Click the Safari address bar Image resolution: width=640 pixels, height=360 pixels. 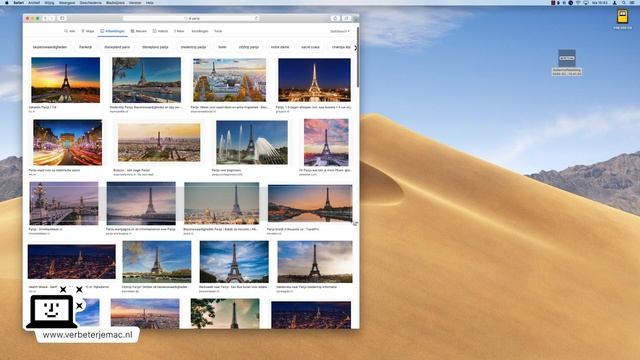coord(191,18)
